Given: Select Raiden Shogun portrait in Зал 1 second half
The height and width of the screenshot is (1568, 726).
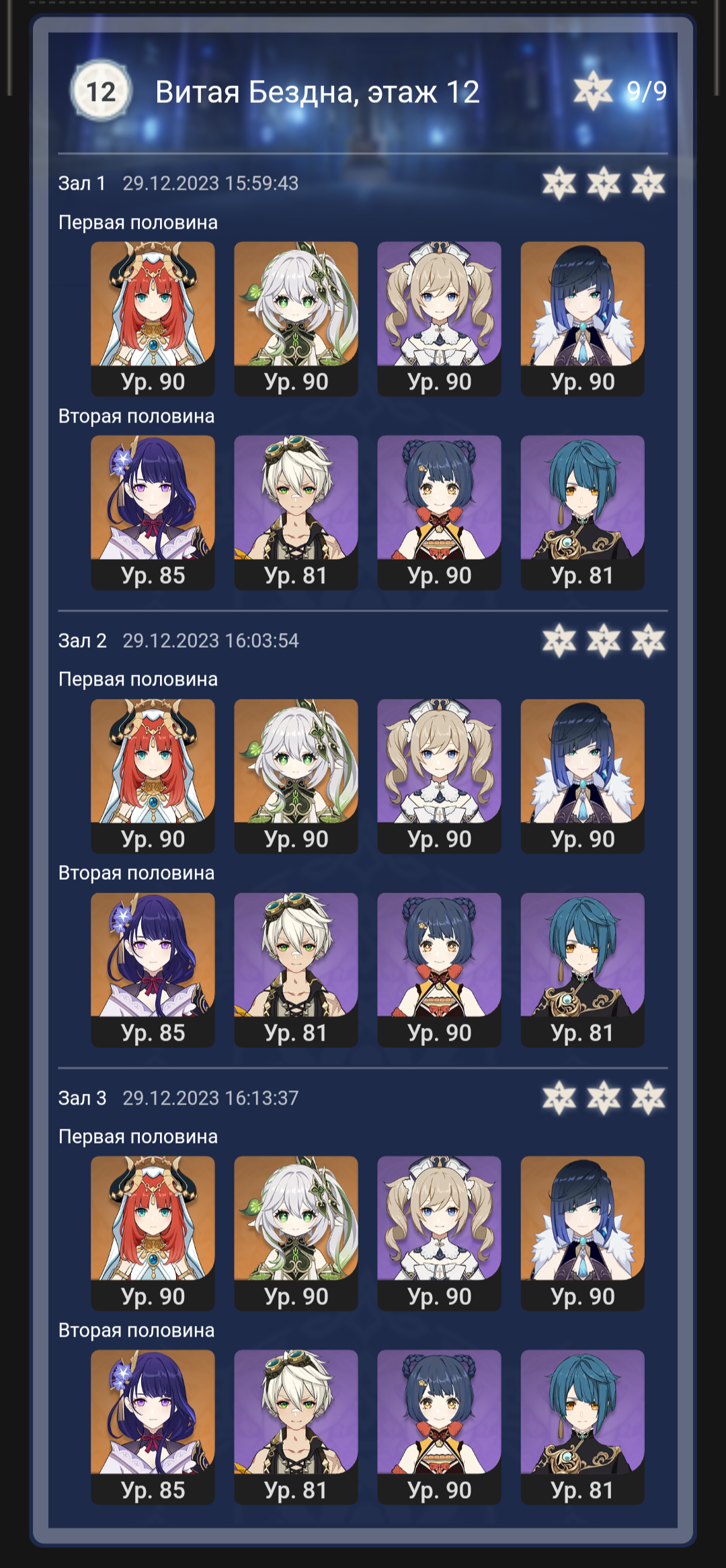Looking at the screenshot, I should tap(153, 513).
